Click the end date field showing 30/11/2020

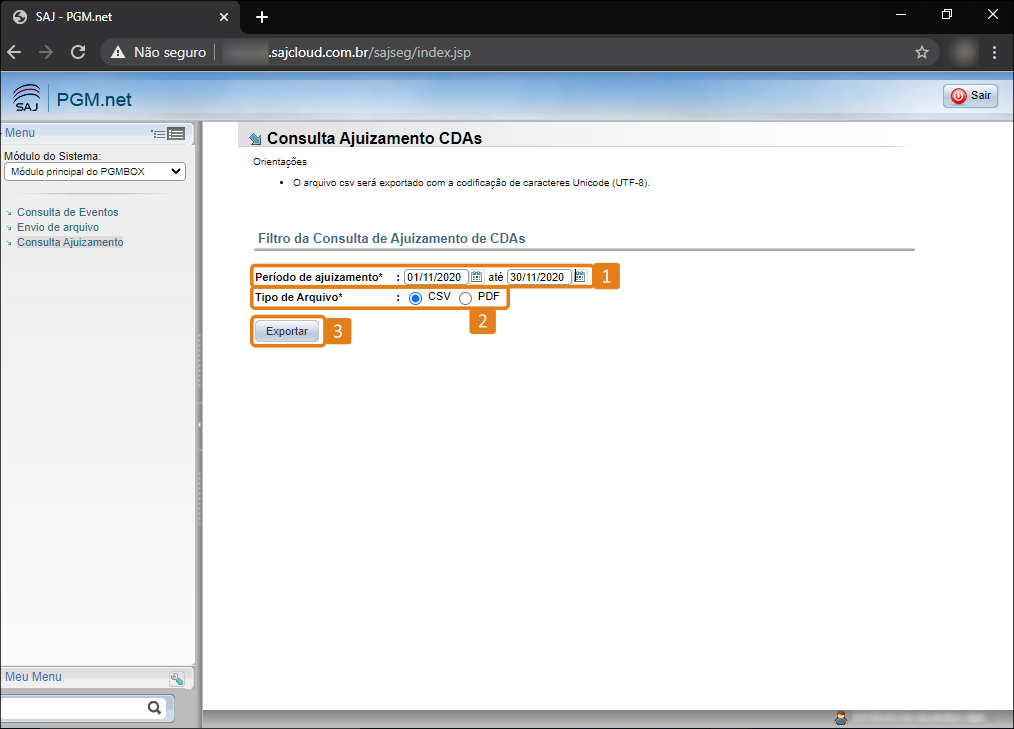(x=539, y=277)
